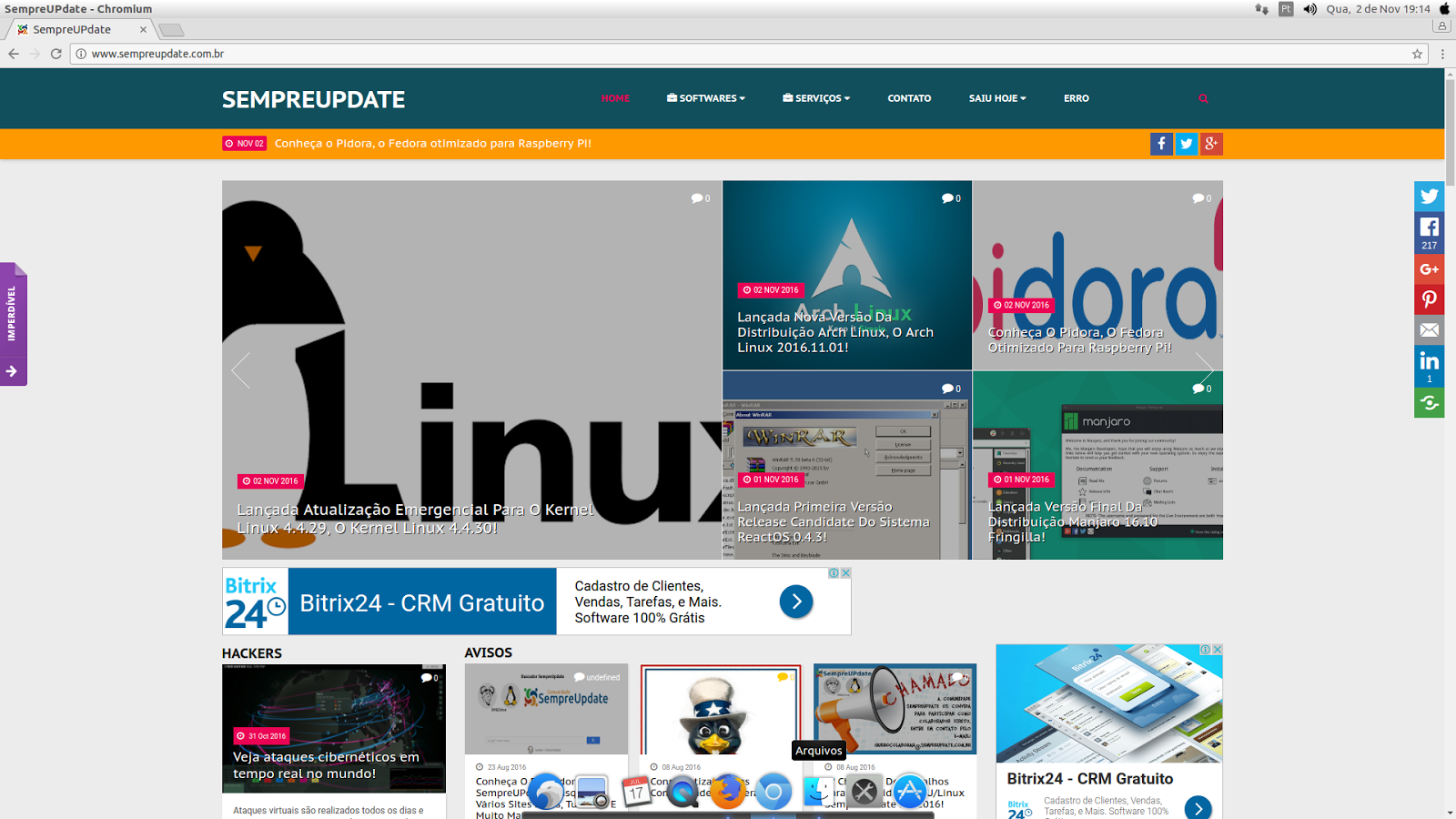Close the SempreUPdate tab

pyautogui.click(x=143, y=29)
